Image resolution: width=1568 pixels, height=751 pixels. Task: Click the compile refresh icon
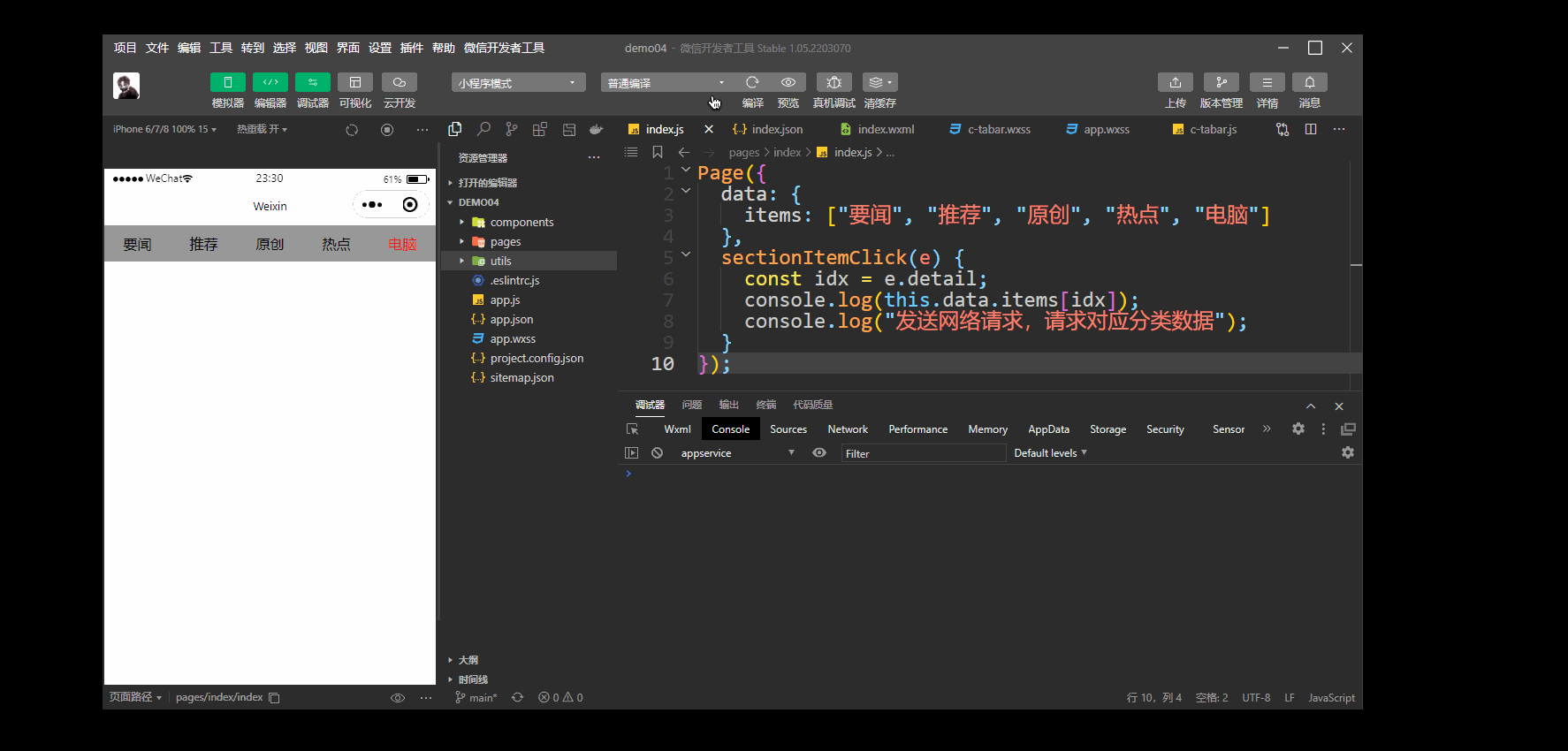click(x=752, y=82)
